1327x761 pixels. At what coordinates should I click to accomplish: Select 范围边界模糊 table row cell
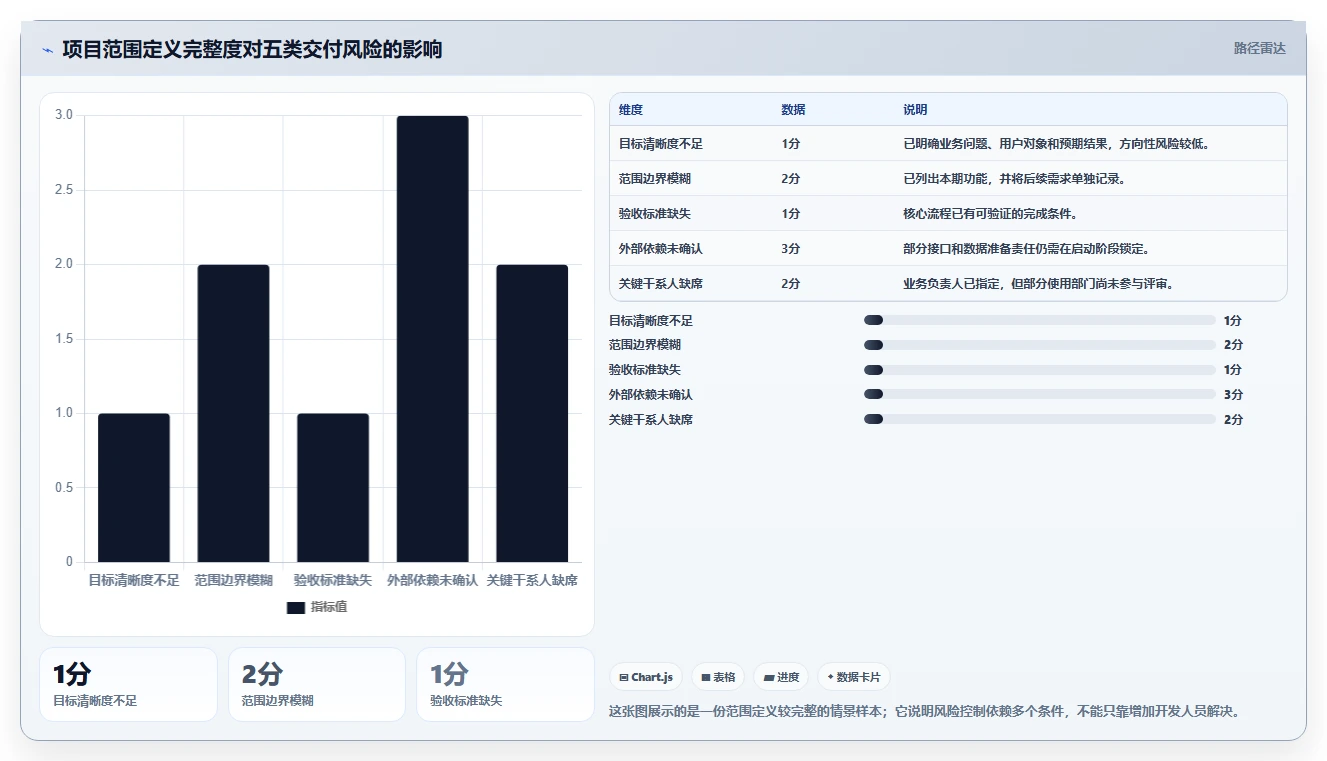[x=655, y=179]
